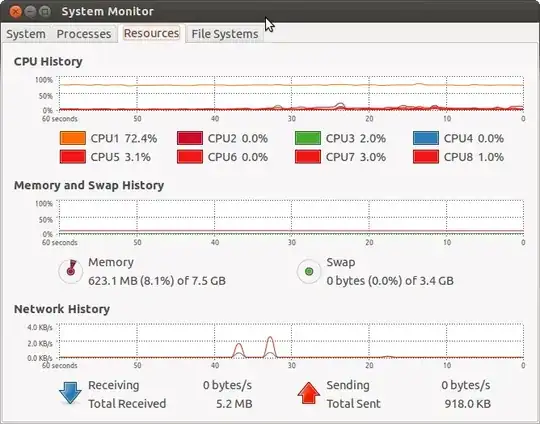The image size is (540, 424).
Task: Click the CPU8 1.0% label
Action: click(474, 157)
